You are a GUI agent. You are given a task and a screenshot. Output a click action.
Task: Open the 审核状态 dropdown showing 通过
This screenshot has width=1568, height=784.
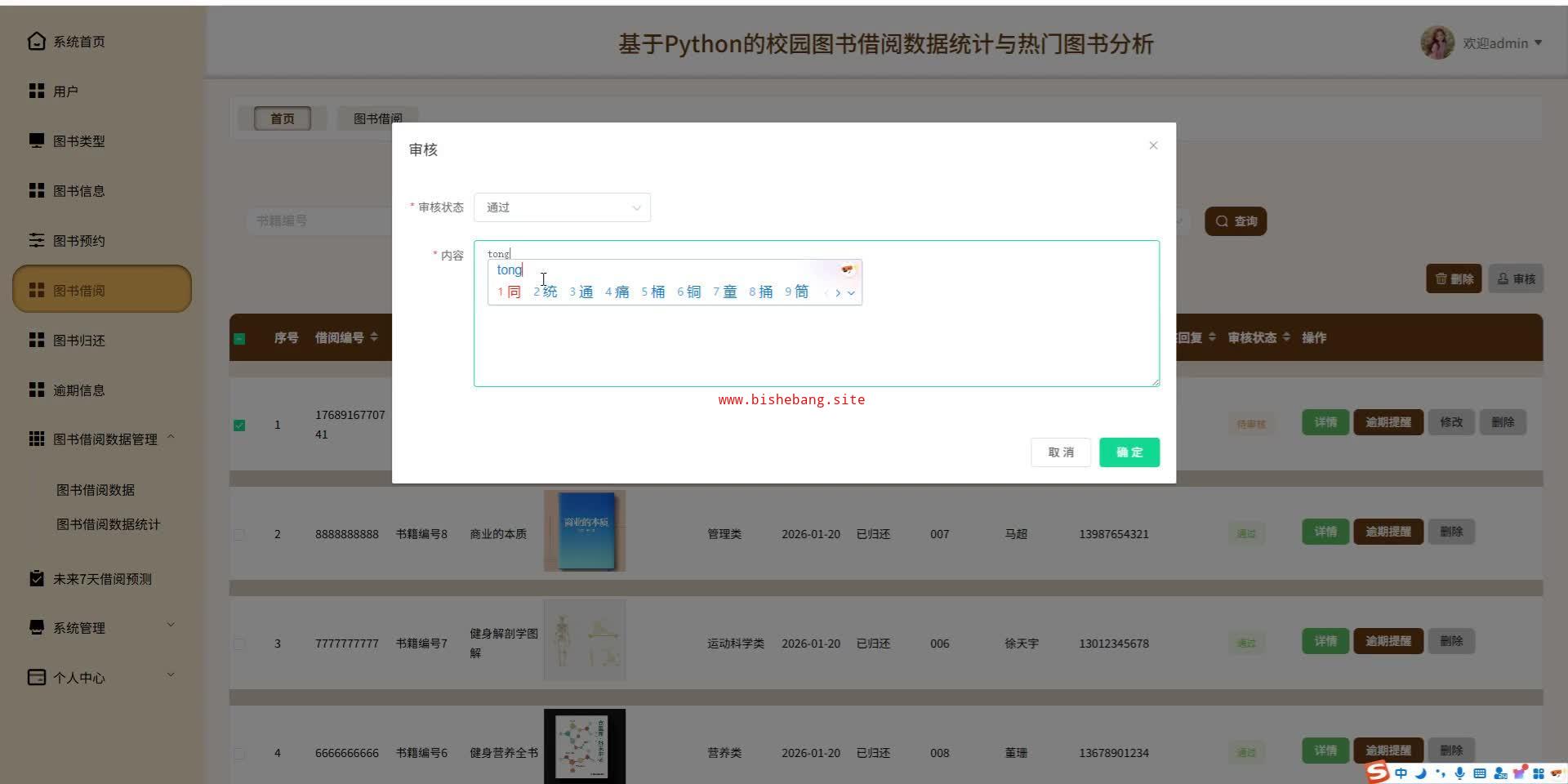tap(562, 207)
